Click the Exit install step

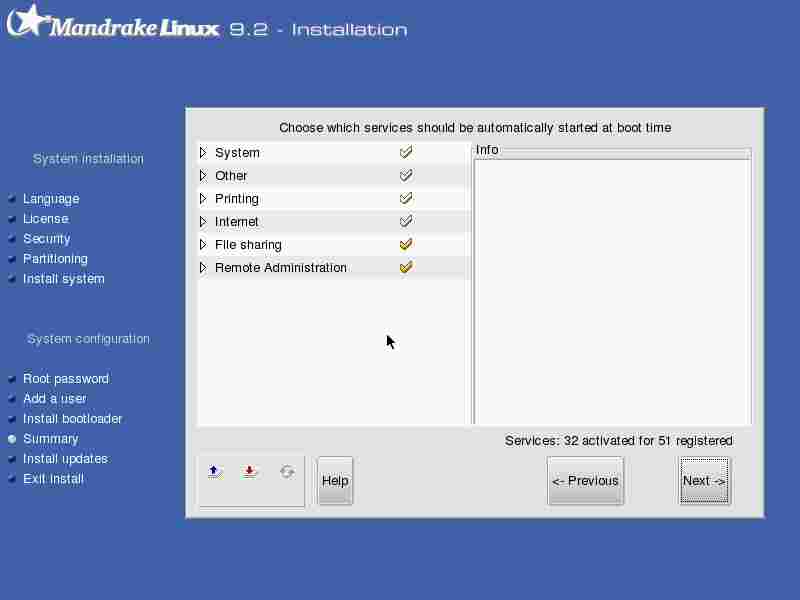pyautogui.click(x=53, y=479)
